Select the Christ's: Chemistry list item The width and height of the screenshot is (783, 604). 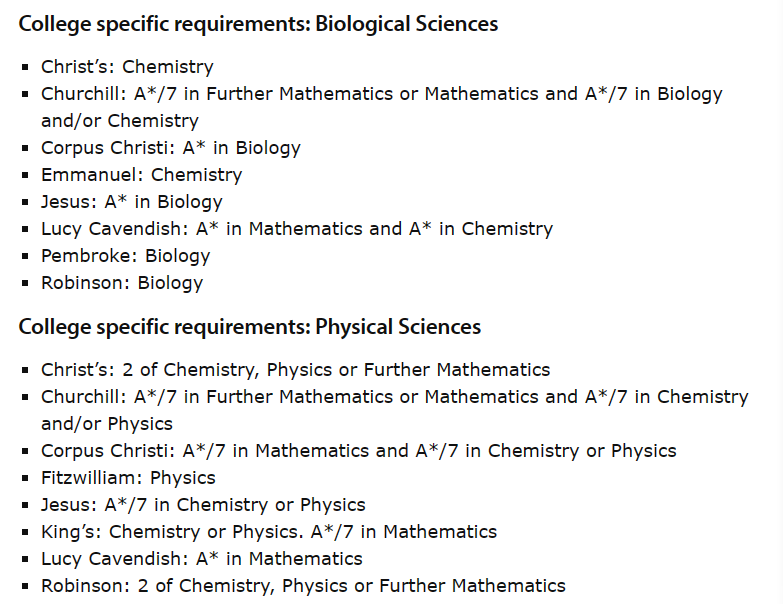tap(127, 67)
